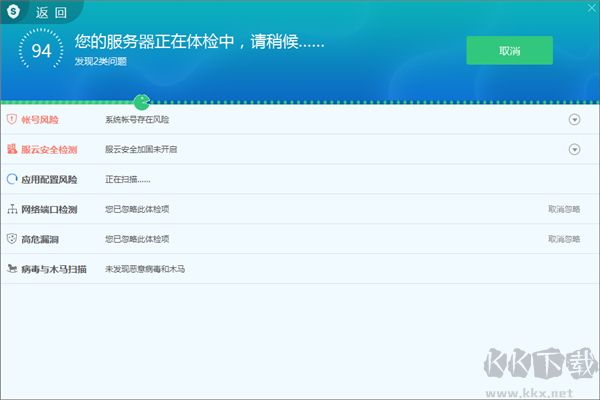Image resolution: width=600 pixels, height=400 pixels.
Task: Select the 应用配置风险 item label
Action: [x=49, y=180]
